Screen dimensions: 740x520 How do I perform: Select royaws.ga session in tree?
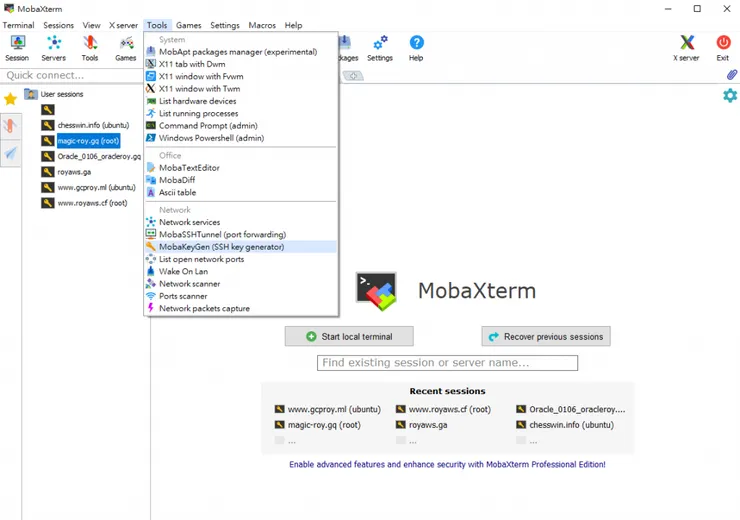[x=66, y=172]
